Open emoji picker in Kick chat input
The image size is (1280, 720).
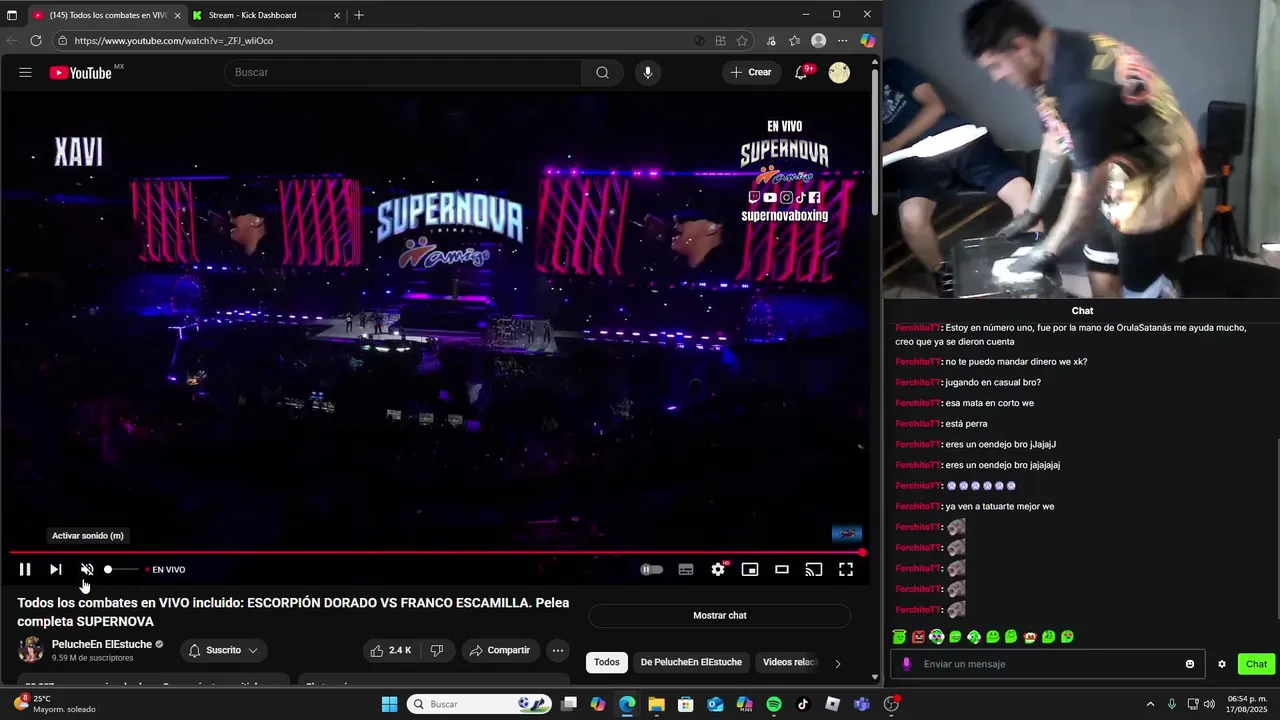(x=1190, y=664)
